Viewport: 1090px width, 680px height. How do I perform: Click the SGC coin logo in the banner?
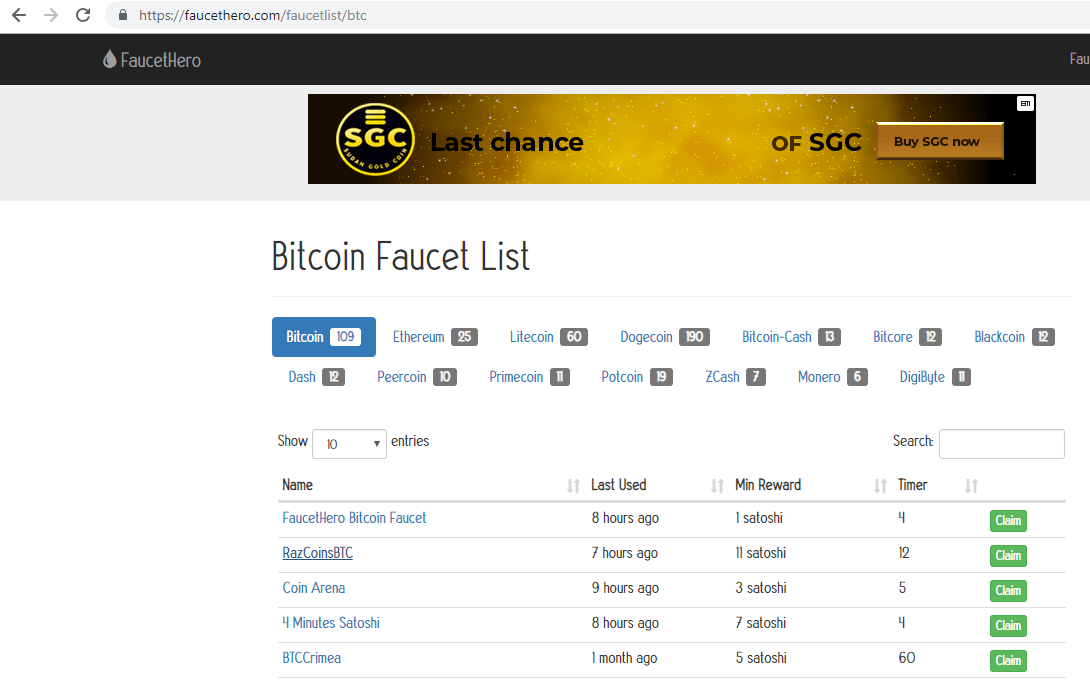tap(375, 139)
